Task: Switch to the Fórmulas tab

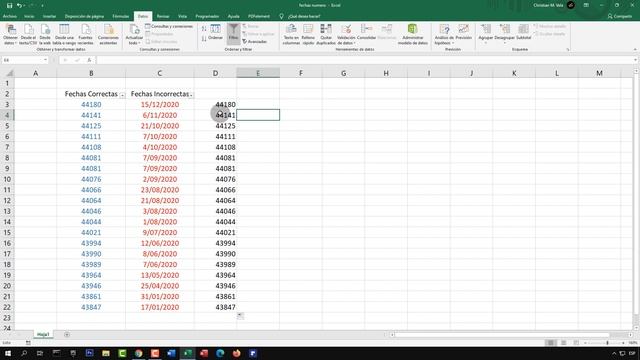Action: tap(120, 16)
